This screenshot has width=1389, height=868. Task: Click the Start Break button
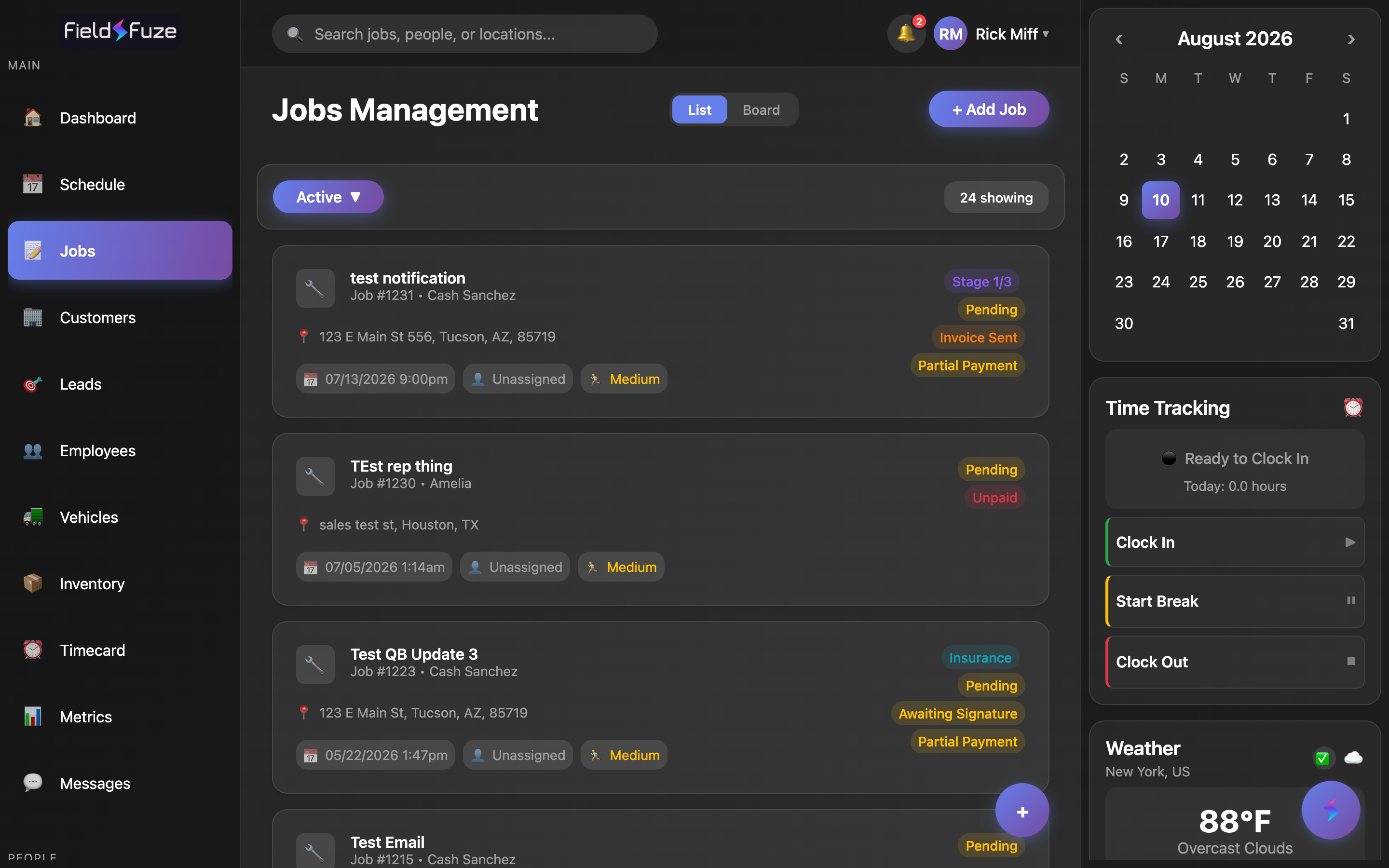click(x=1235, y=601)
